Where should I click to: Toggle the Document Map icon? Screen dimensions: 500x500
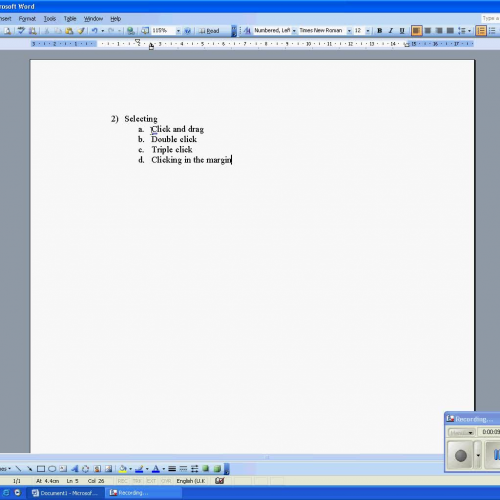(x=145, y=31)
